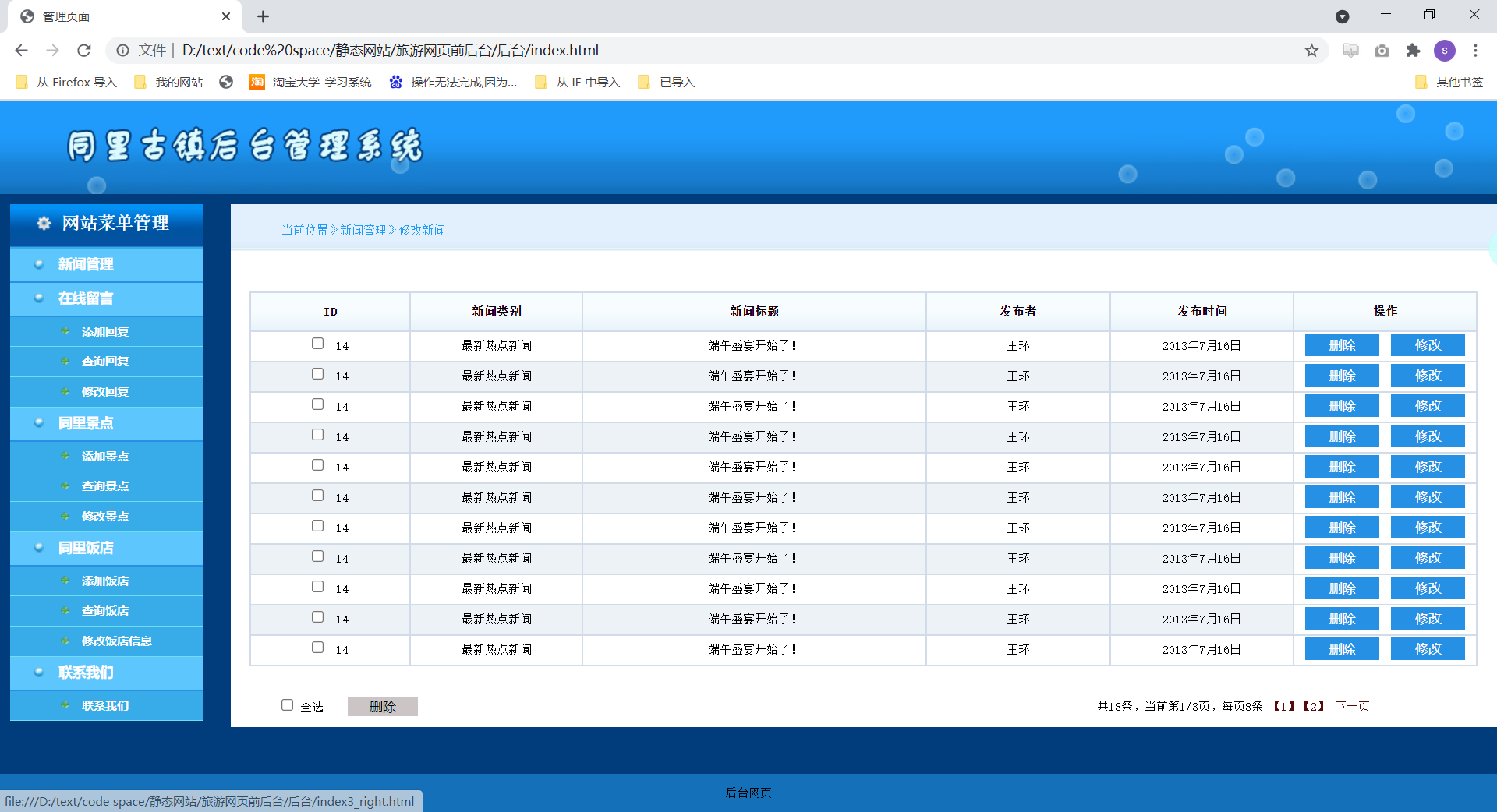Open the 我的网站 bookmark folder
Viewport: 1497px width, 812px height.
tap(168, 82)
